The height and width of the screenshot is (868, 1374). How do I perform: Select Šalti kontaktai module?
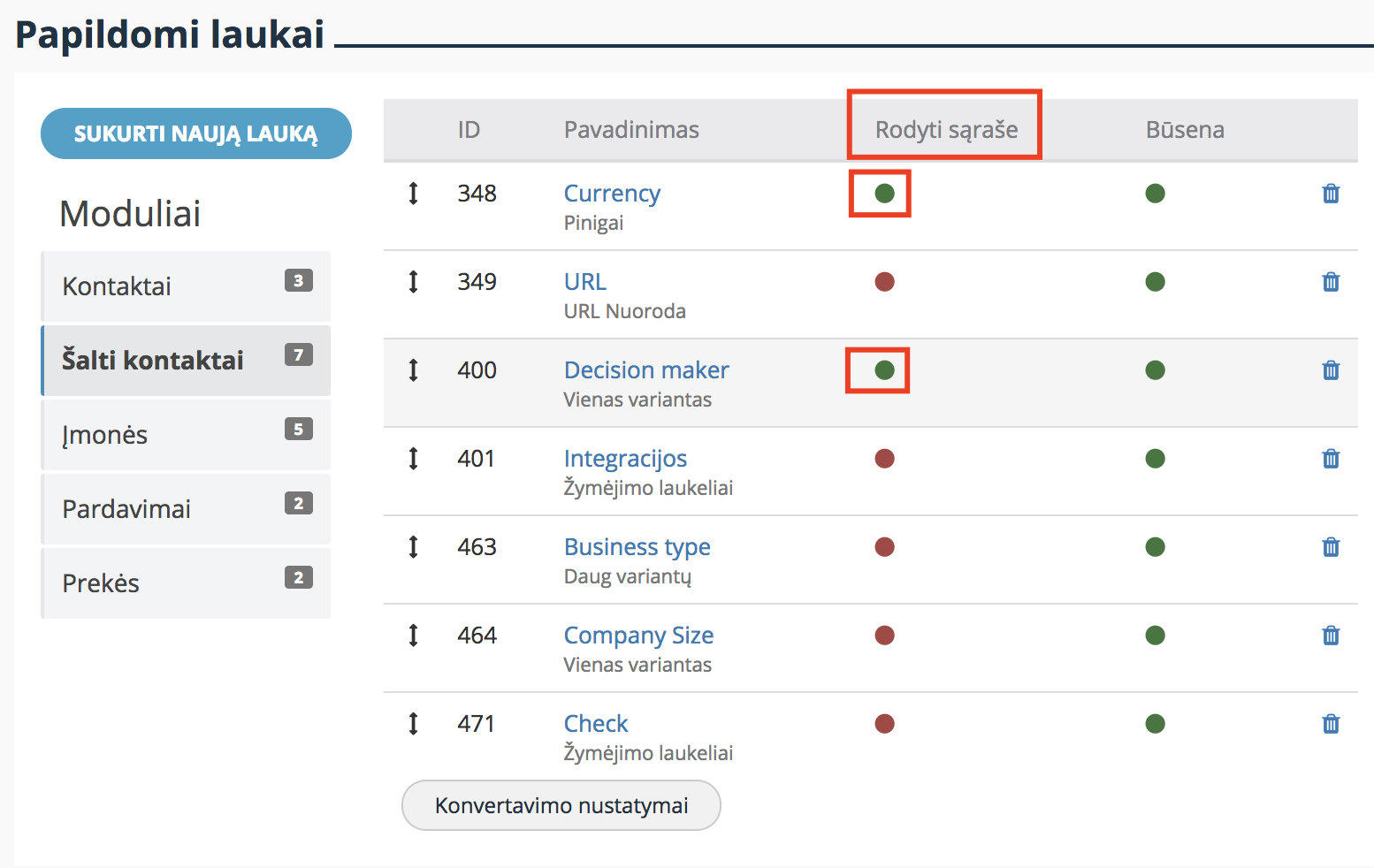[x=186, y=361]
